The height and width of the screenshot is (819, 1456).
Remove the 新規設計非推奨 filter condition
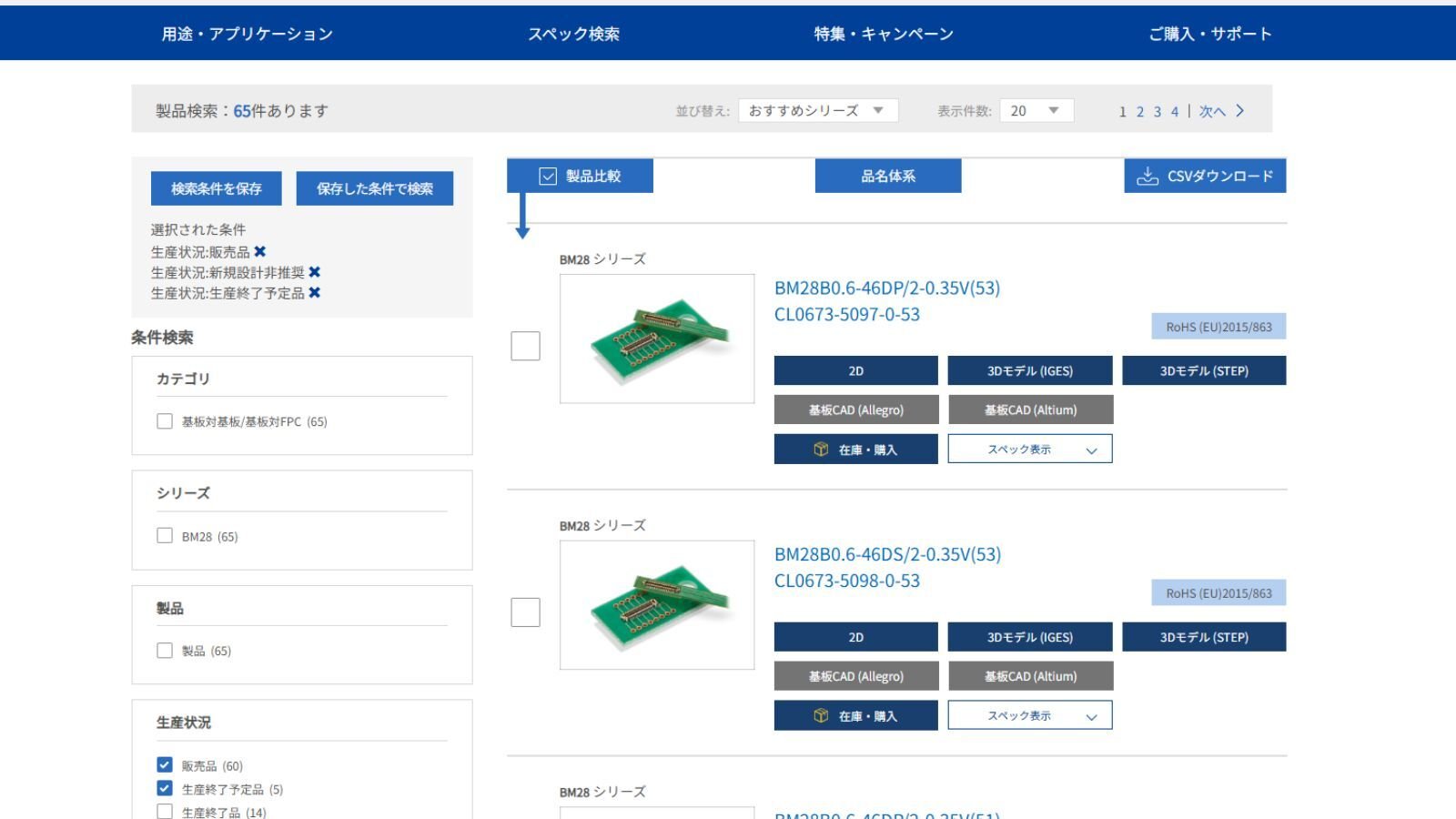pyautogui.click(x=315, y=272)
